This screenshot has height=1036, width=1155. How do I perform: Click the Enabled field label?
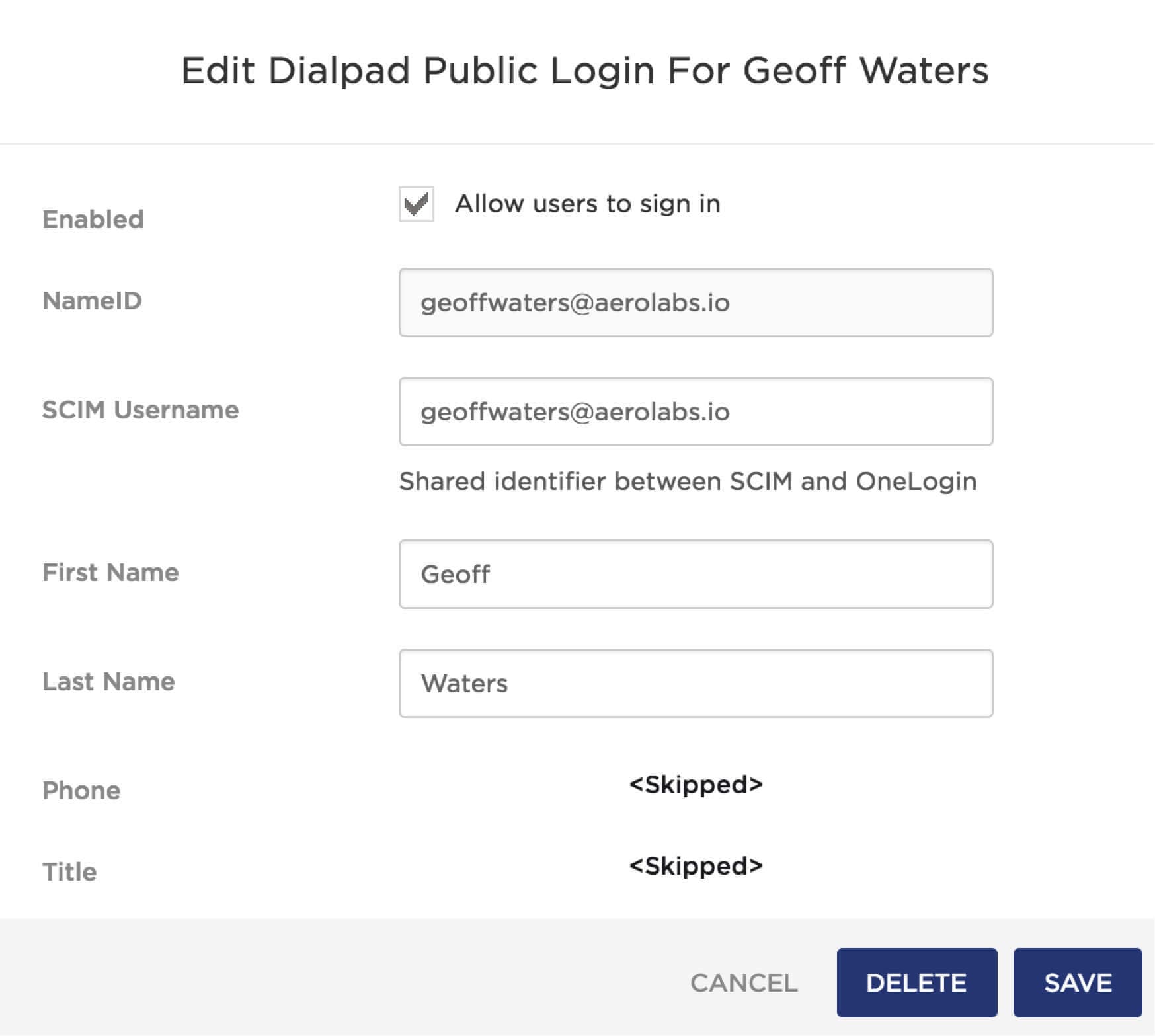93,219
